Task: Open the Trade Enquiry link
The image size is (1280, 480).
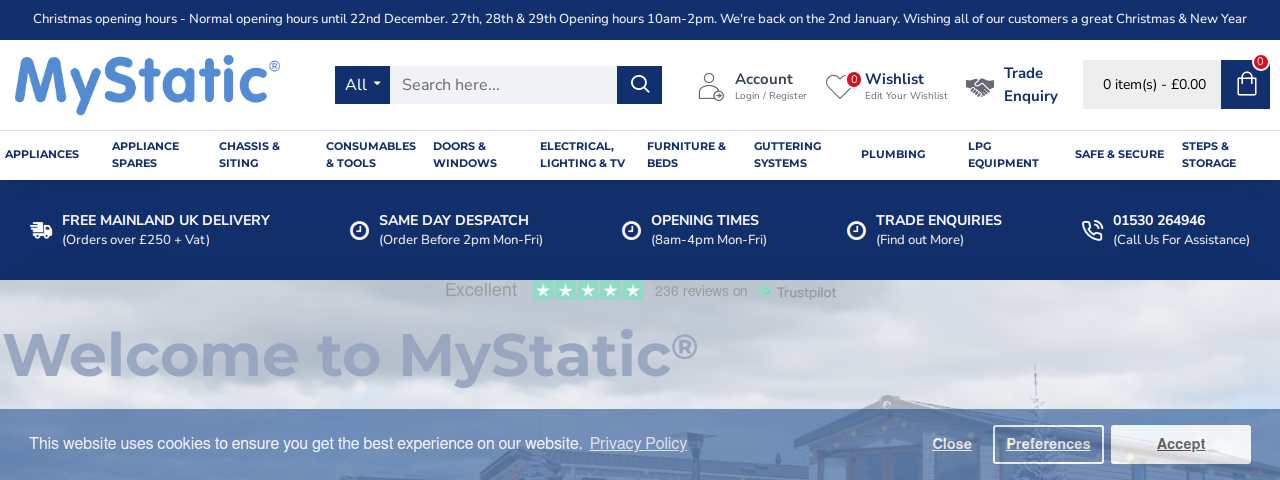Action: (1031, 85)
